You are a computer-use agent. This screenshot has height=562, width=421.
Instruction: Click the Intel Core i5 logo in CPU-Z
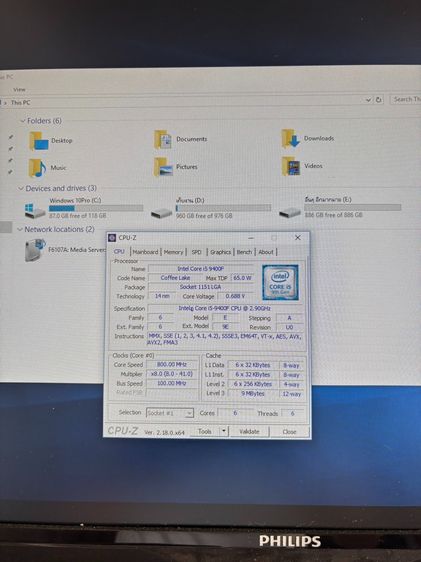(280, 282)
